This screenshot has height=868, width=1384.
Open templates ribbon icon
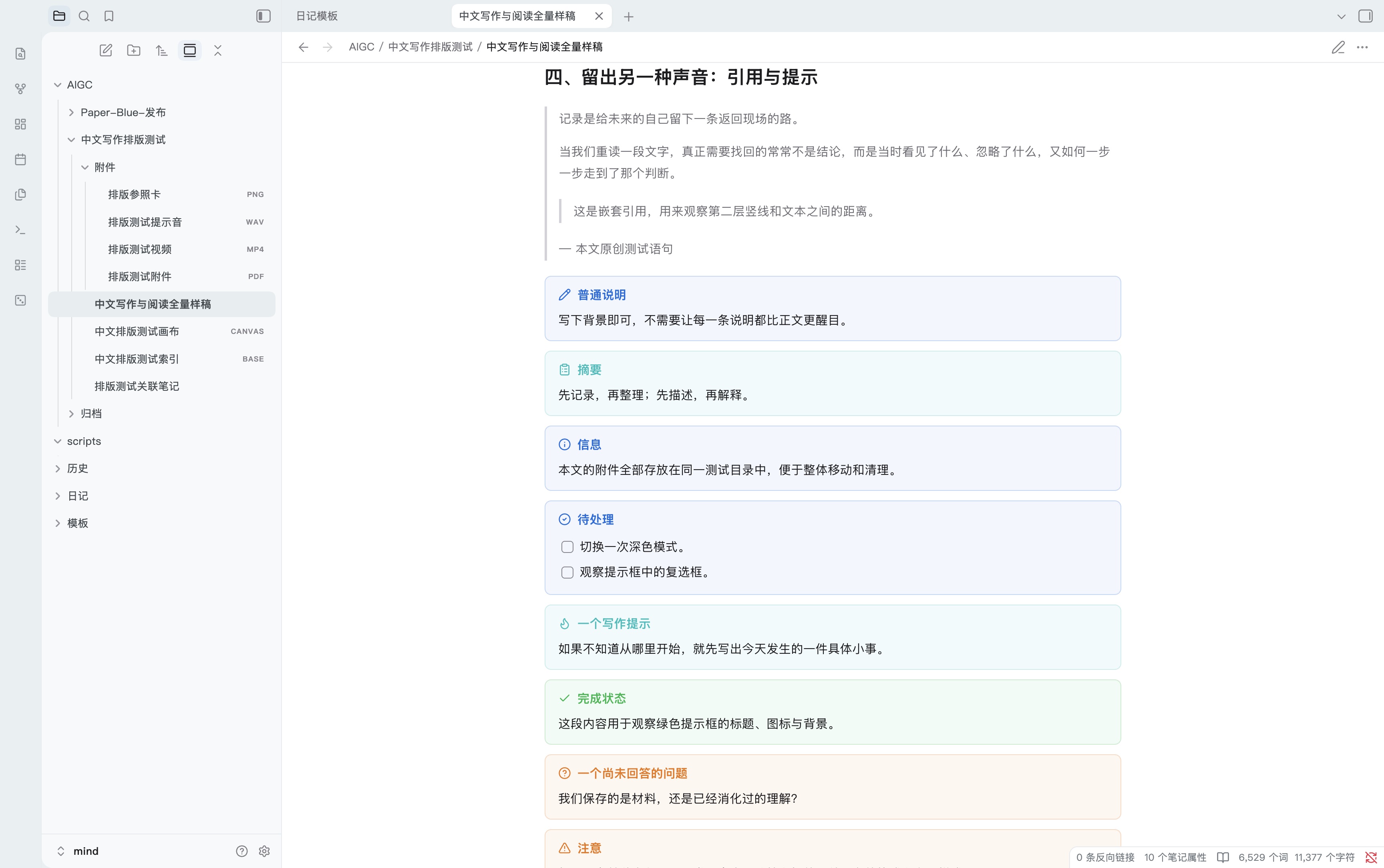[21, 195]
